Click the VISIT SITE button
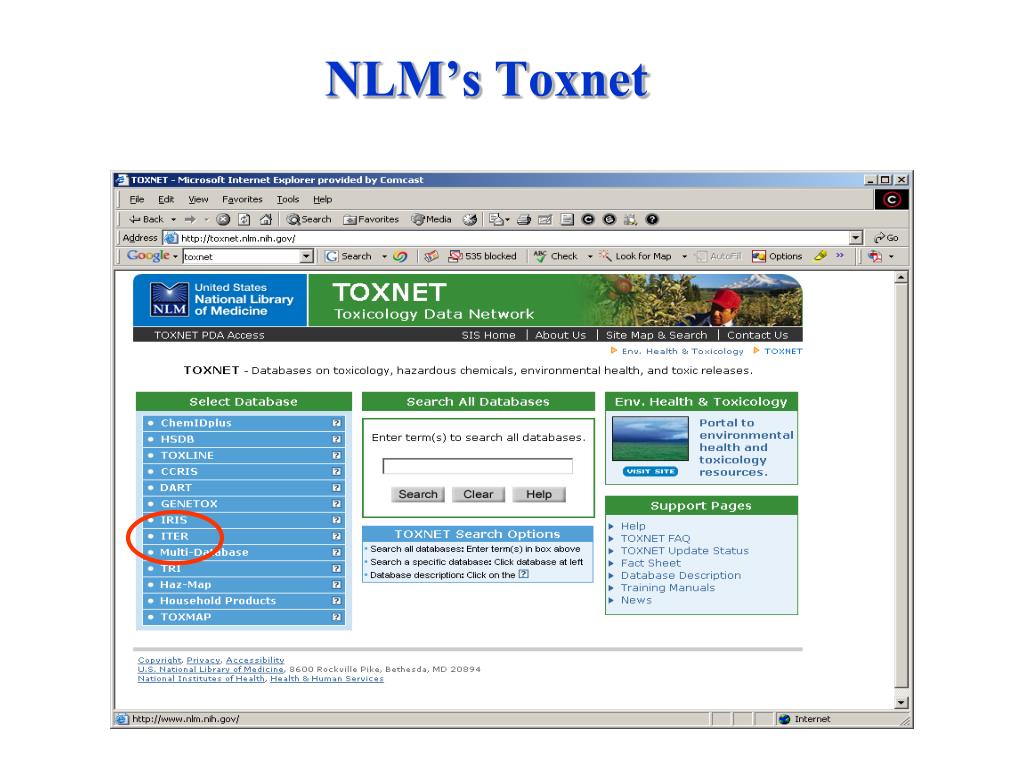 [x=650, y=471]
